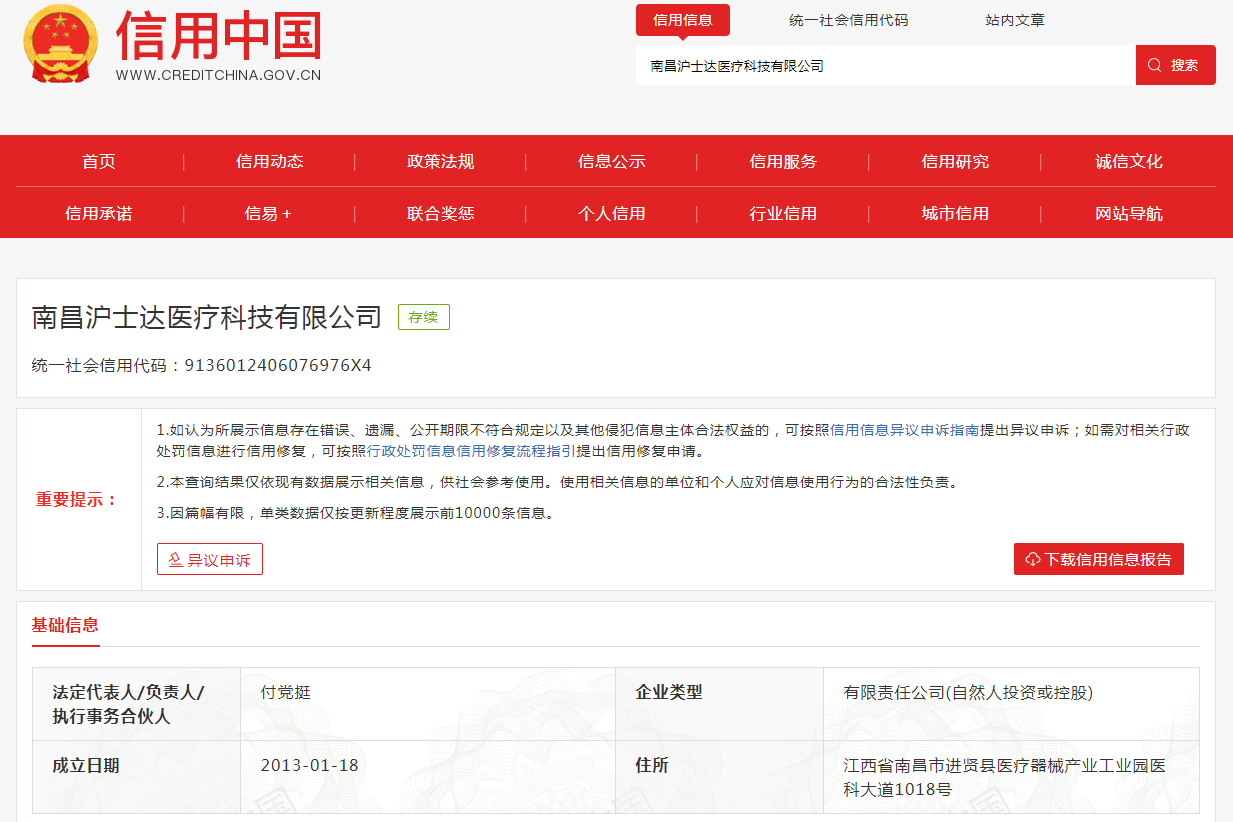Navigate to 信用服务 page

click(x=783, y=162)
